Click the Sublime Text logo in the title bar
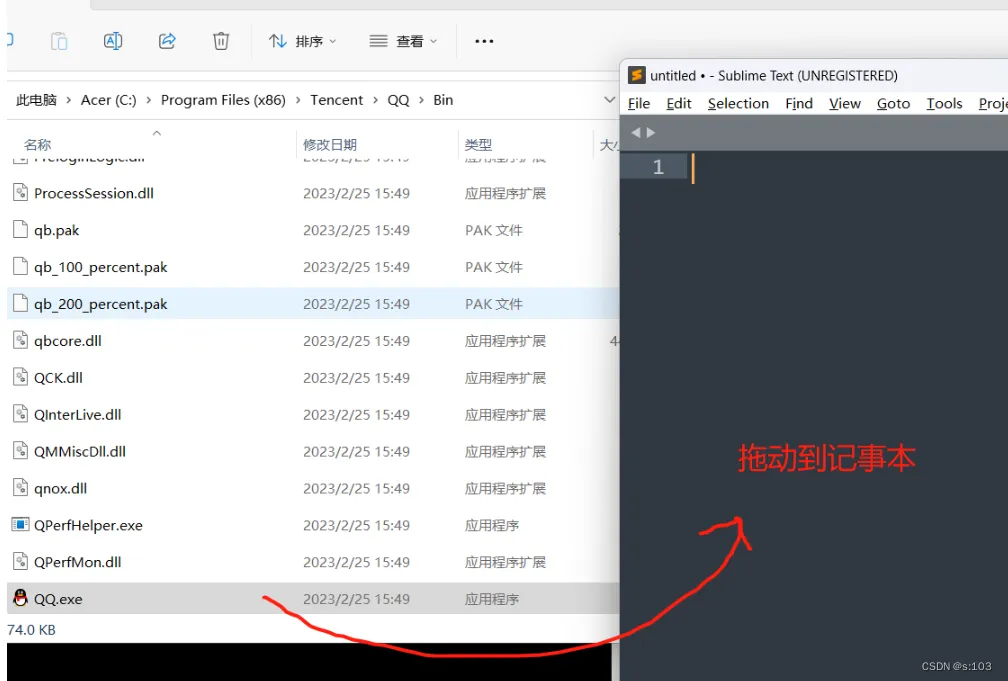 tap(637, 74)
